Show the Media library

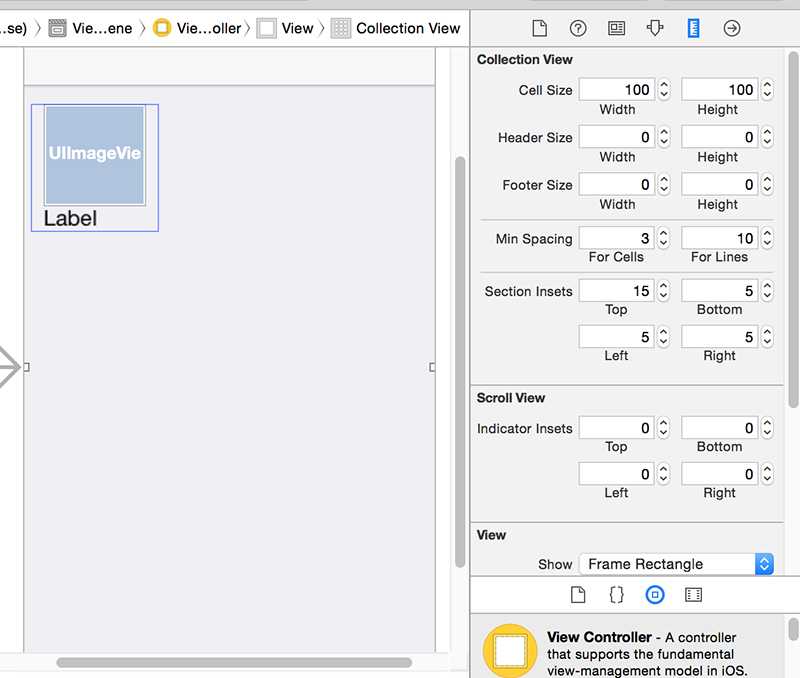pos(693,594)
